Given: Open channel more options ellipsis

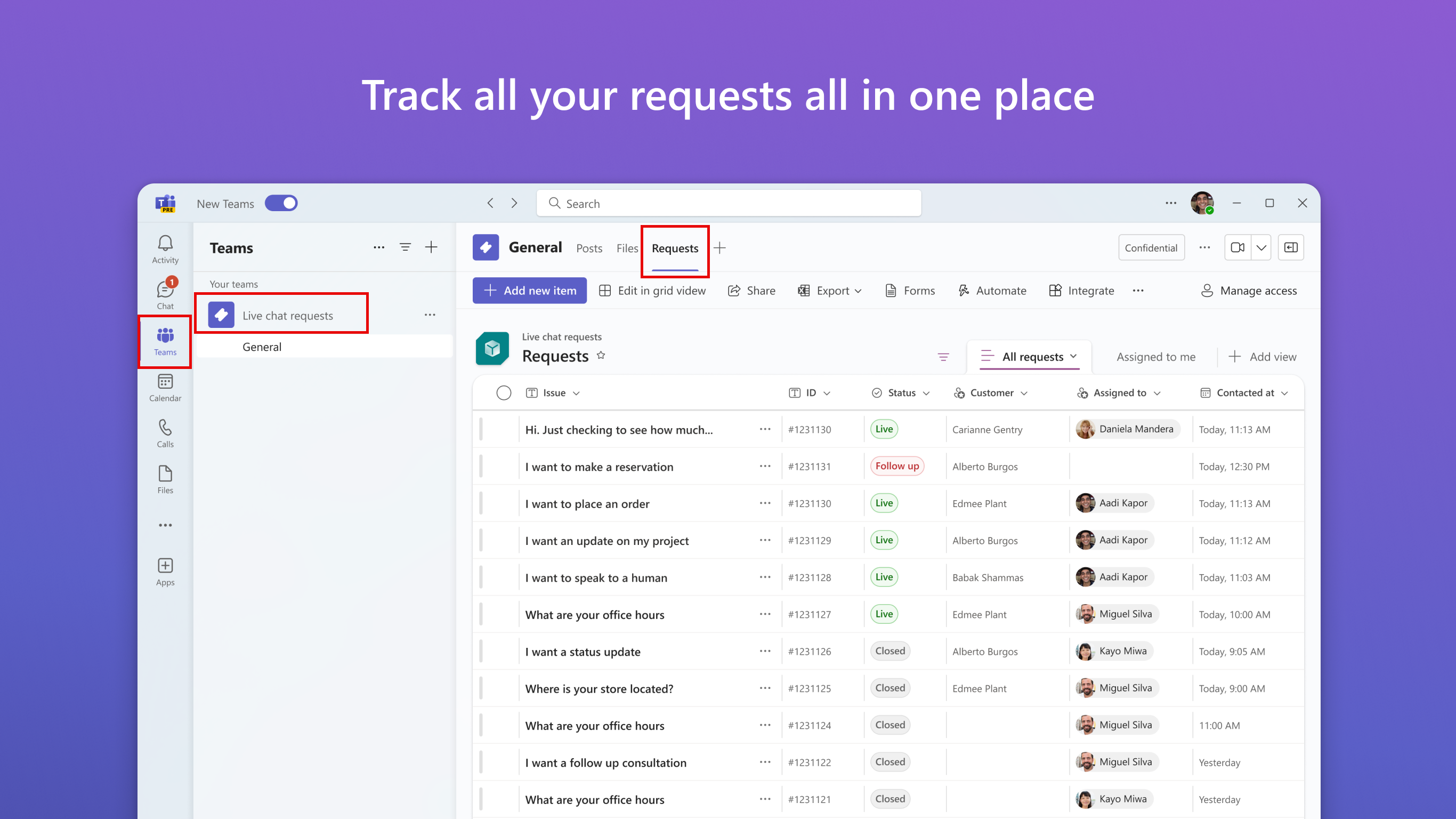Looking at the screenshot, I should pyautogui.click(x=1204, y=247).
